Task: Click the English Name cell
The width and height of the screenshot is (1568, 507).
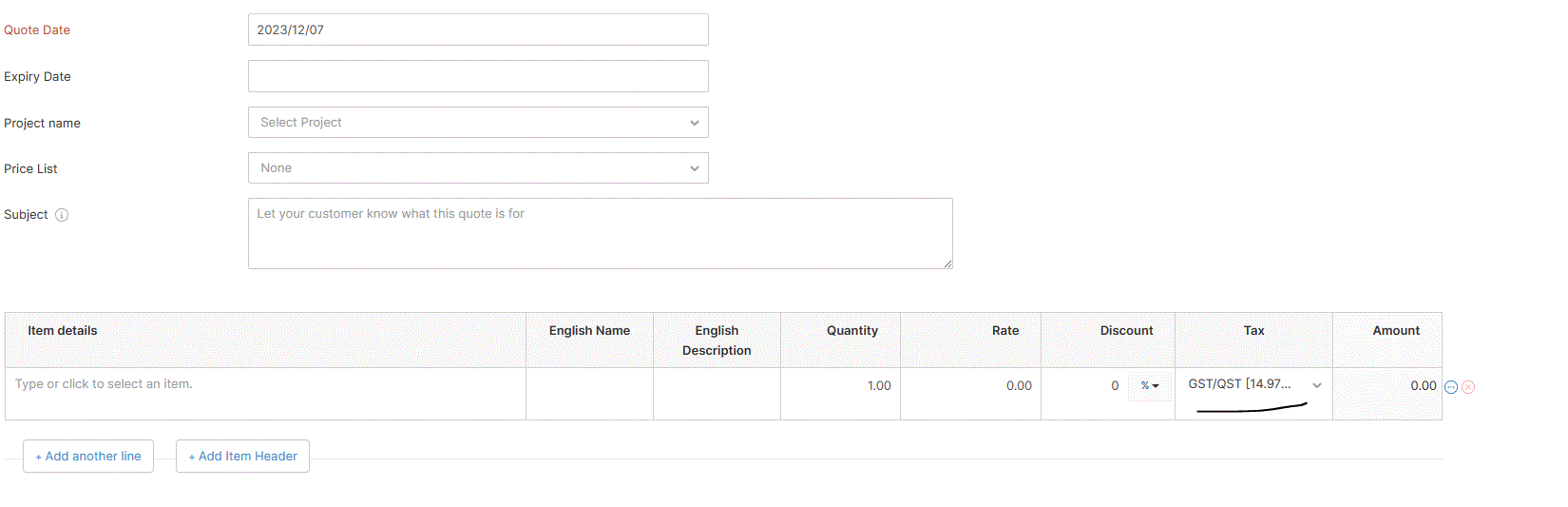Action: pos(589,393)
